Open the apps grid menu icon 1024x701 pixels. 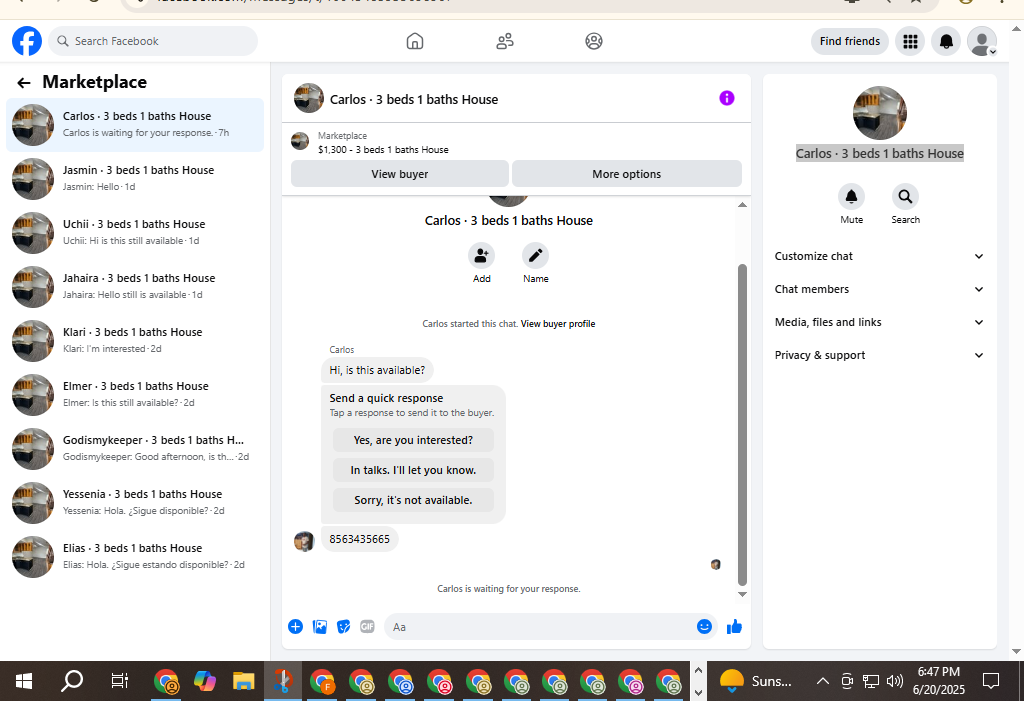(x=910, y=41)
